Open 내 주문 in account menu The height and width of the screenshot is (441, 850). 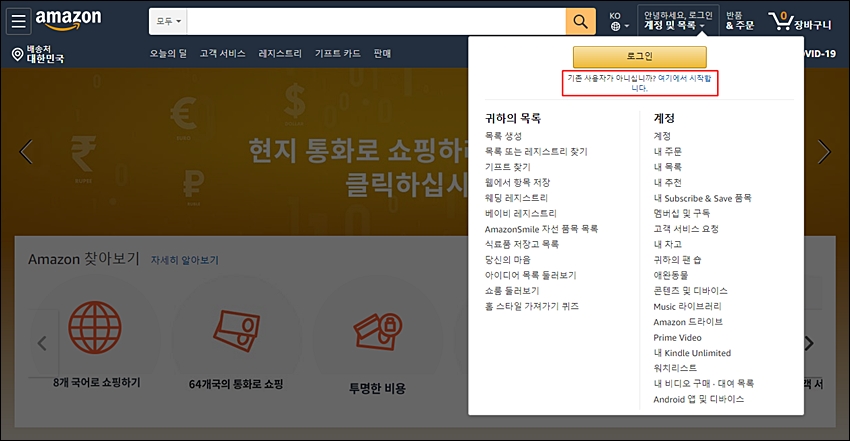point(667,152)
